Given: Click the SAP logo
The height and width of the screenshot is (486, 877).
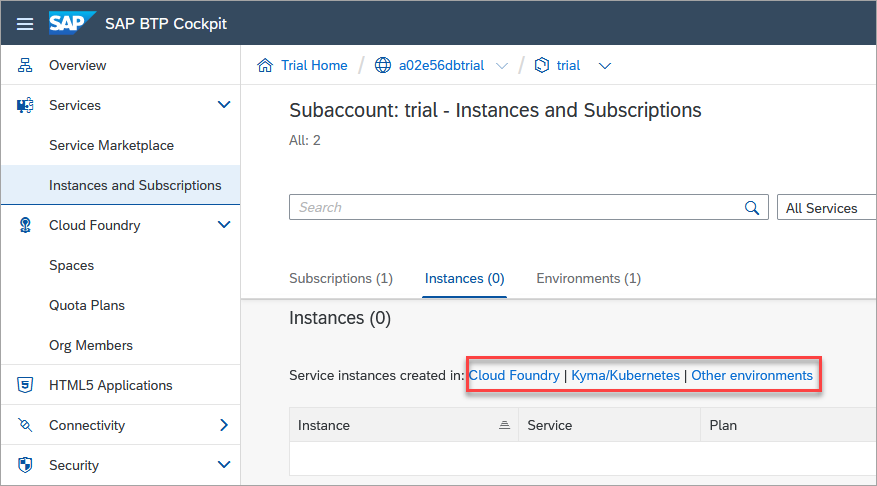Looking at the screenshot, I should click(x=72, y=23).
